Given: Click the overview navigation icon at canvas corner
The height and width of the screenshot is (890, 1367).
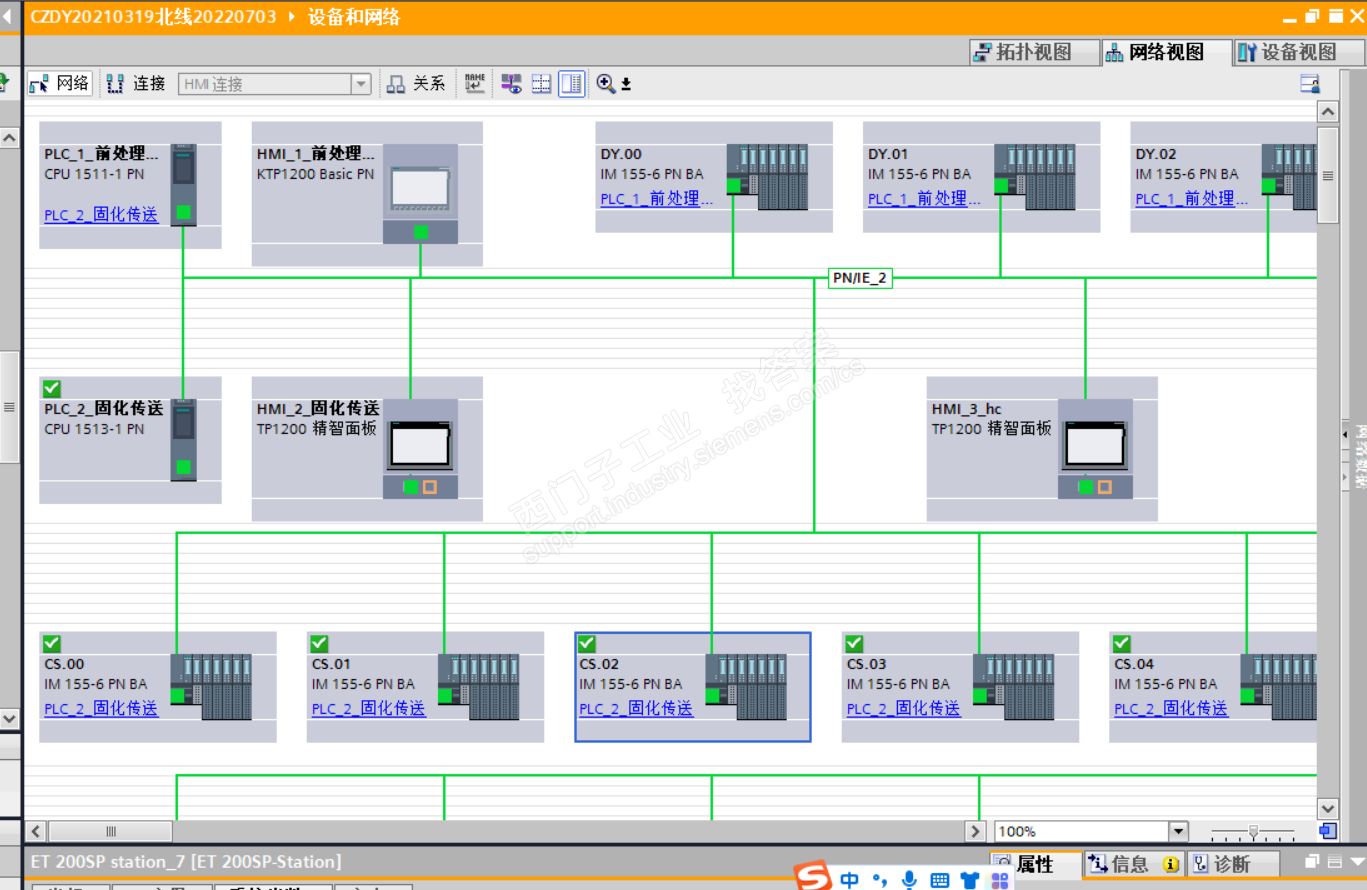Looking at the screenshot, I should [x=1327, y=831].
